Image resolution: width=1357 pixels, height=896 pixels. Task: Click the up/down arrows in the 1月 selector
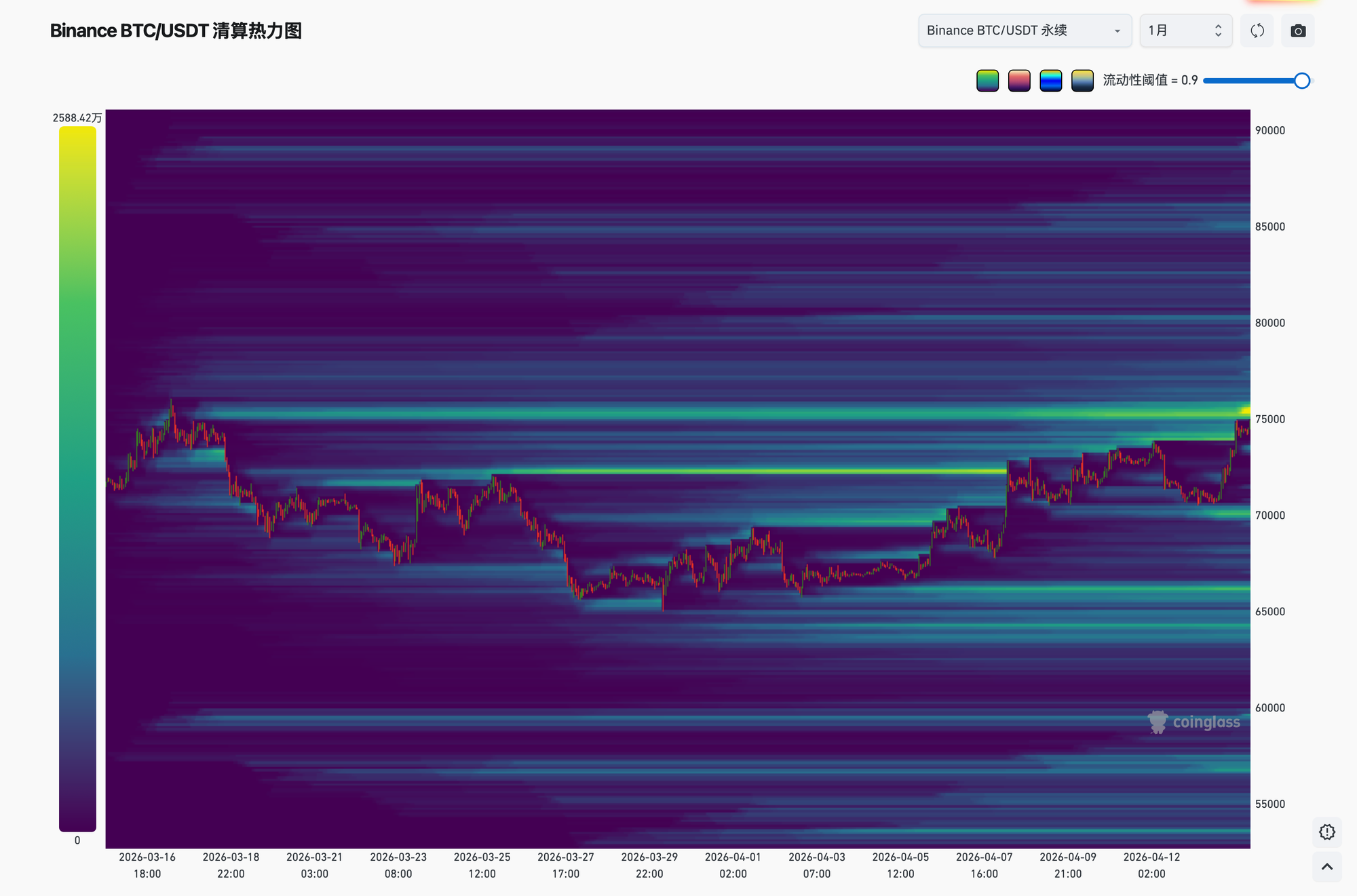click(1218, 31)
